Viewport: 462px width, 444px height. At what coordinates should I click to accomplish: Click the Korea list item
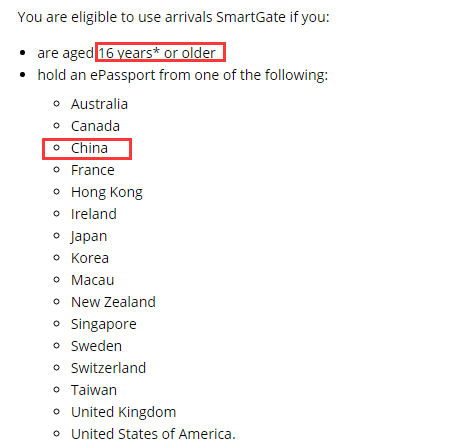[x=90, y=258]
